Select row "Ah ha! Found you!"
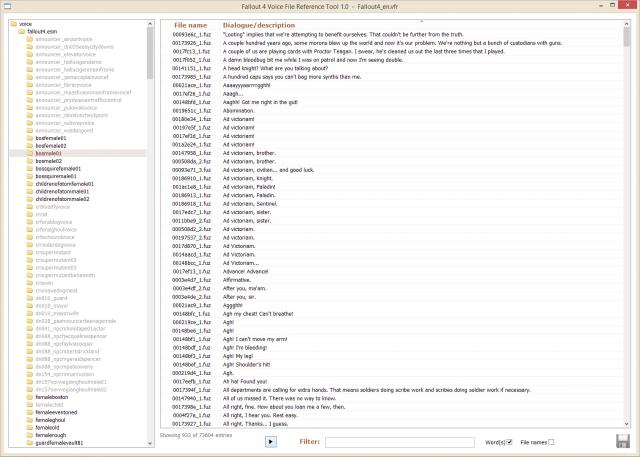 coord(392,382)
